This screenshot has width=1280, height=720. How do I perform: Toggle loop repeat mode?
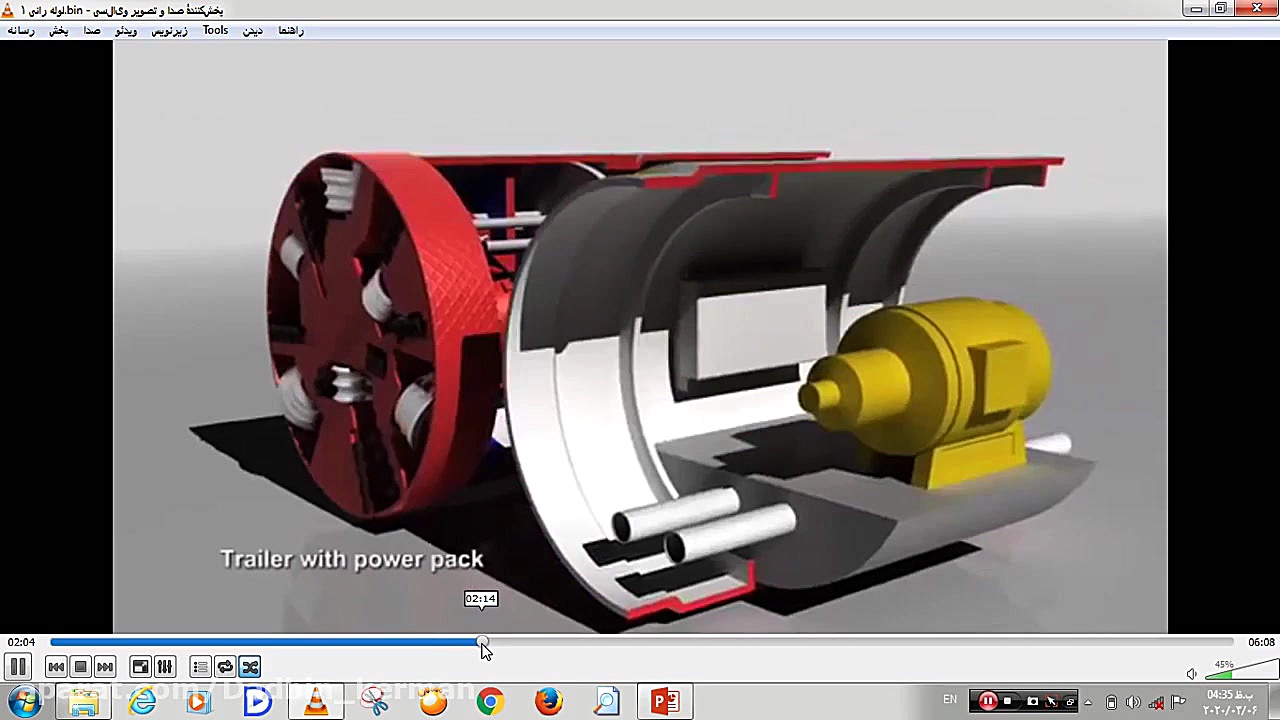(225, 667)
